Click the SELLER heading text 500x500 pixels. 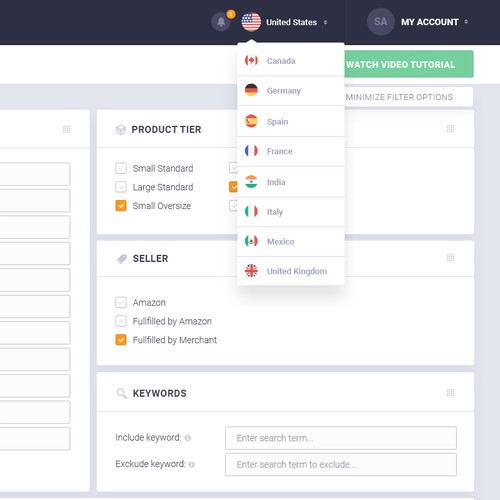coord(150,259)
